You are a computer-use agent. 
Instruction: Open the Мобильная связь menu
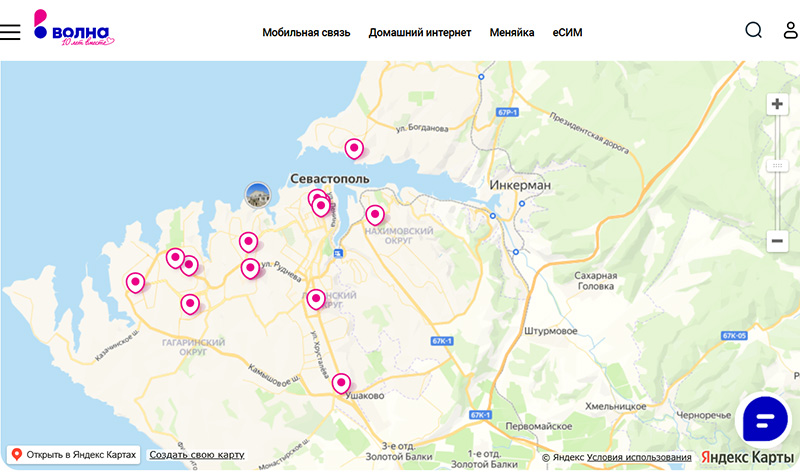click(306, 32)
